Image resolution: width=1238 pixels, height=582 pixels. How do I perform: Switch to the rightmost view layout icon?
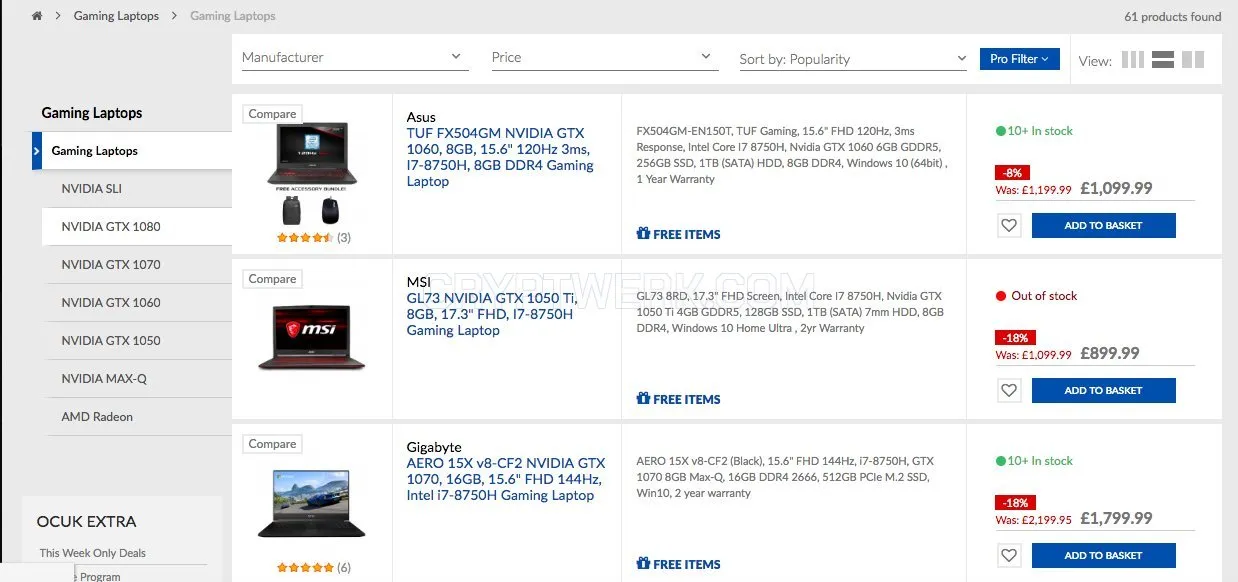pos(1192,59)
